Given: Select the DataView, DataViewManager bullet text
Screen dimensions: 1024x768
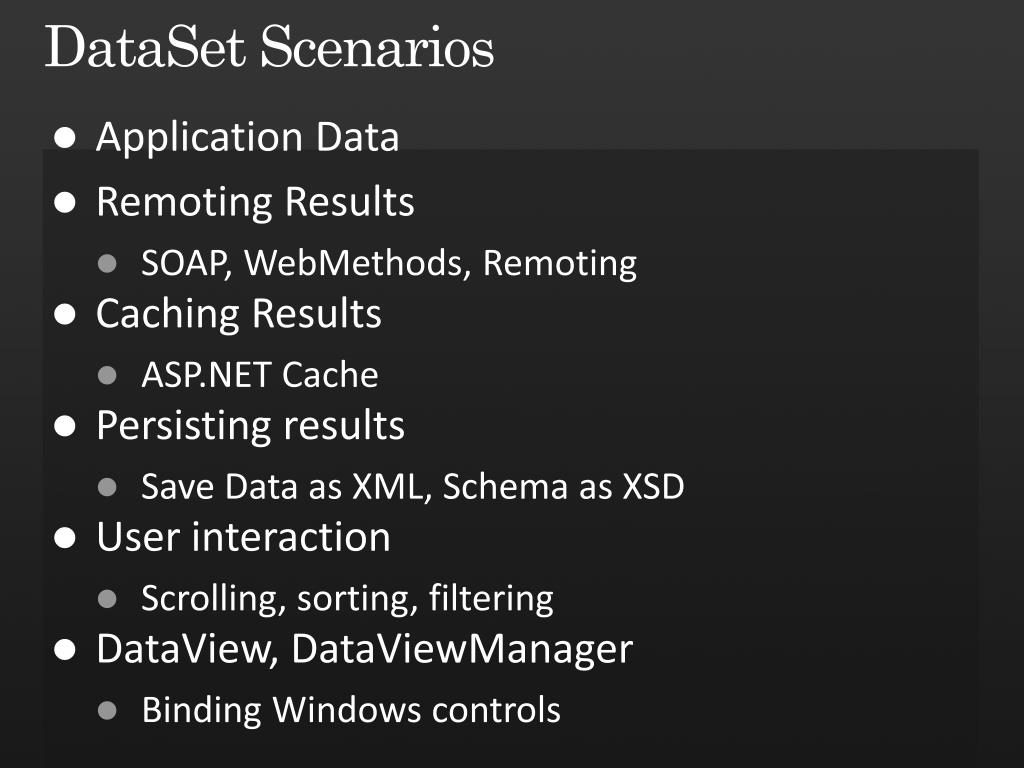Looking at the screenshot, I should (x=364, y=650).
